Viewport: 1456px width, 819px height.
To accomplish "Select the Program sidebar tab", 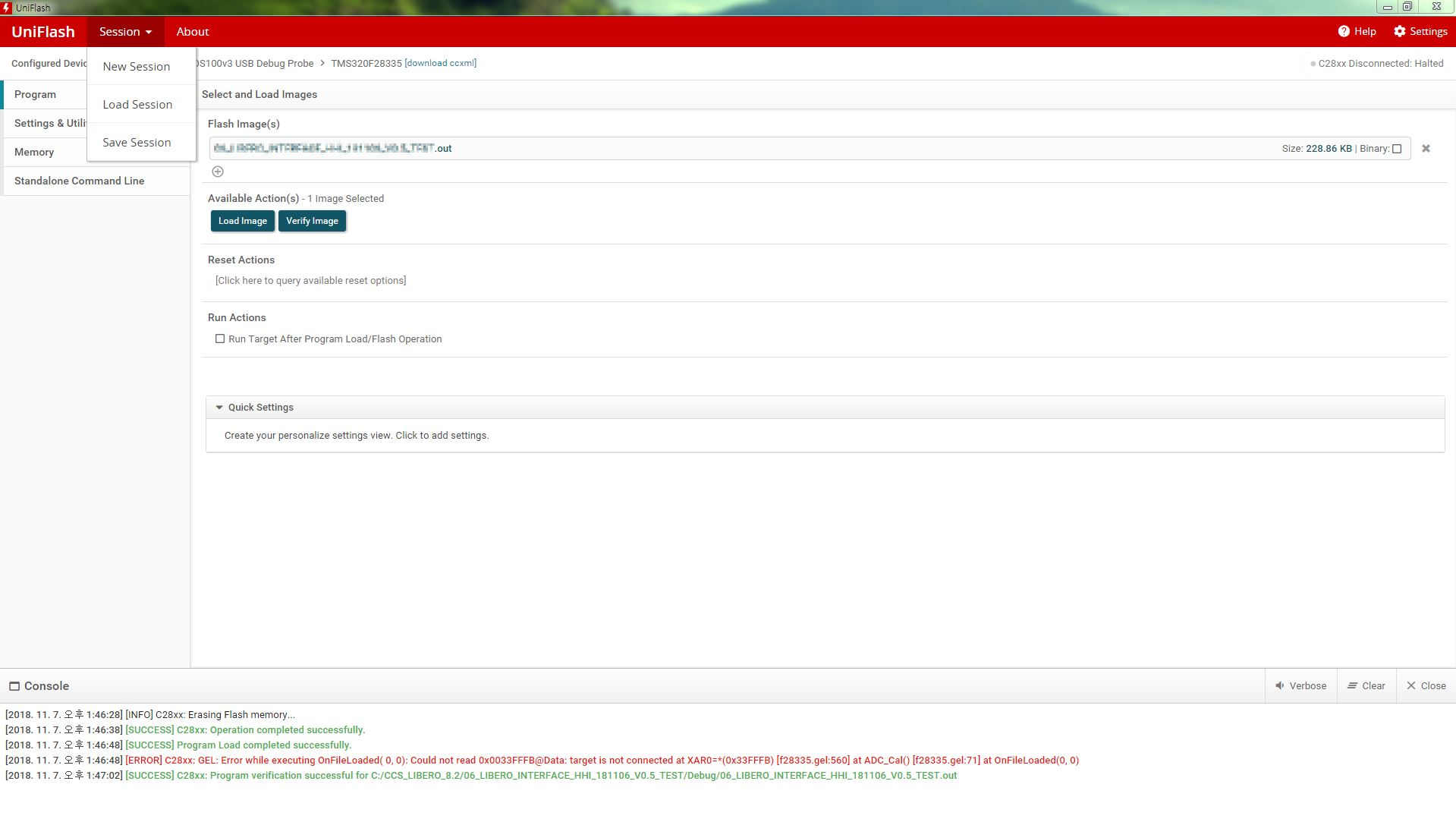I will click(46, 94).
